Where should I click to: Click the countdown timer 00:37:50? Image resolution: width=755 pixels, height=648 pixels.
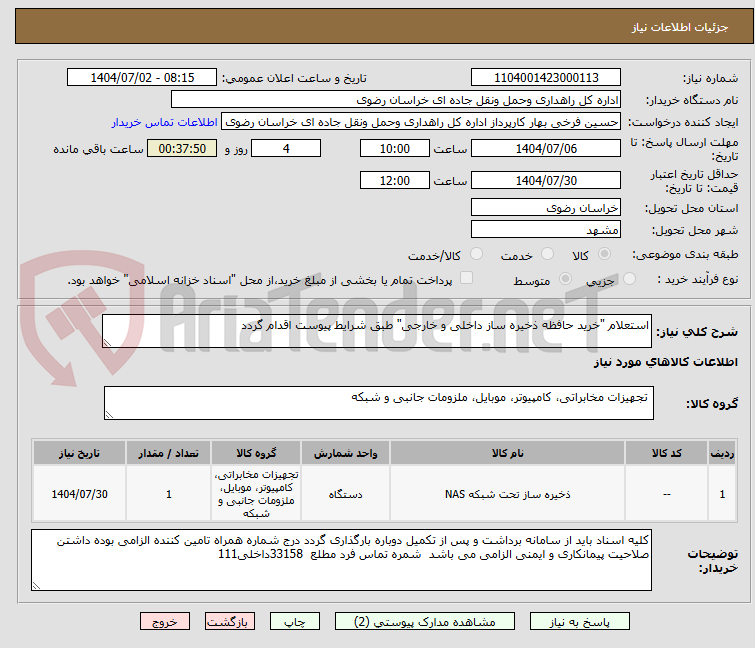[182, 148]
